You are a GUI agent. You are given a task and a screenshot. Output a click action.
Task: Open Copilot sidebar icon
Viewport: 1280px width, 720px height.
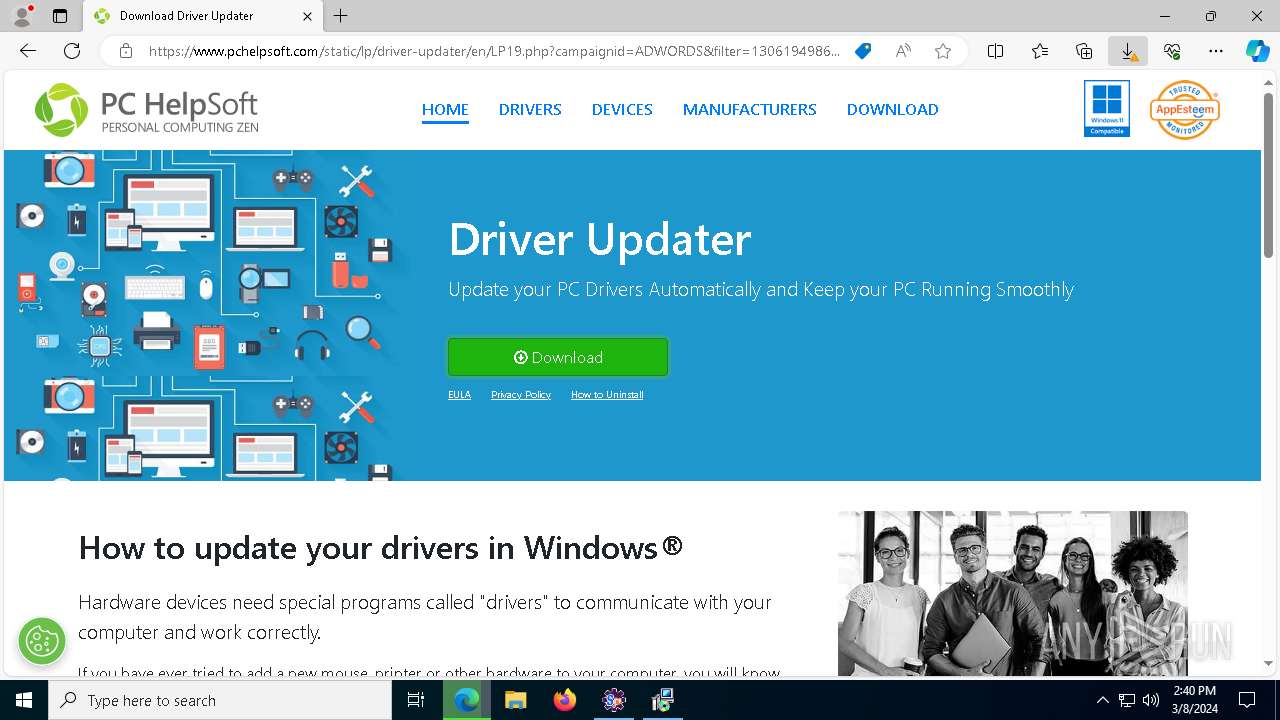(1258, 51)
